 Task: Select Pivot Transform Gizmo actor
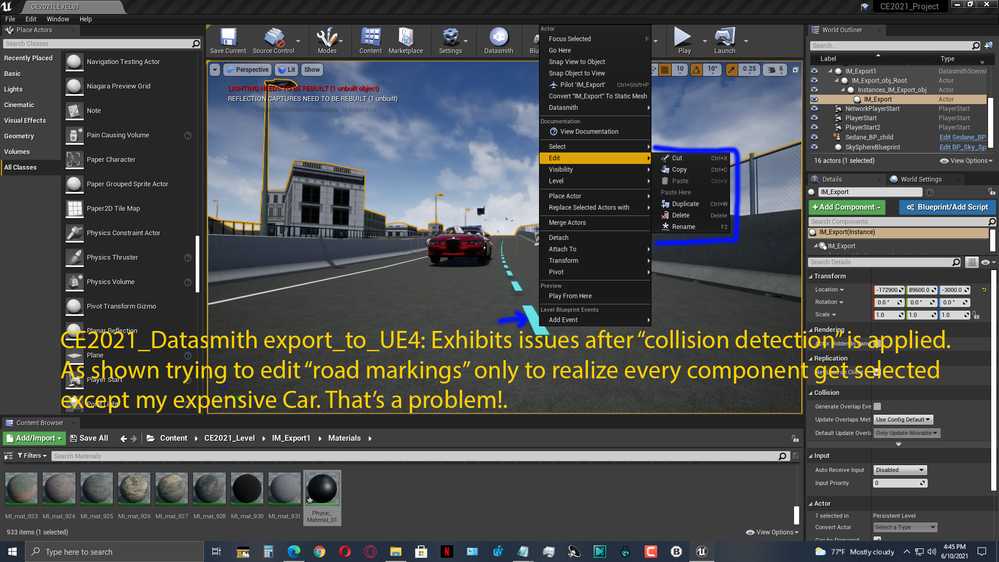click(x=121, y=306)
